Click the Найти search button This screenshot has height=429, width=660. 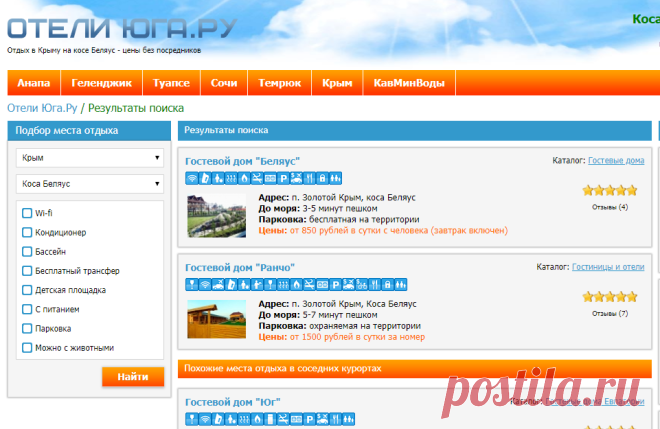[133, 376]
